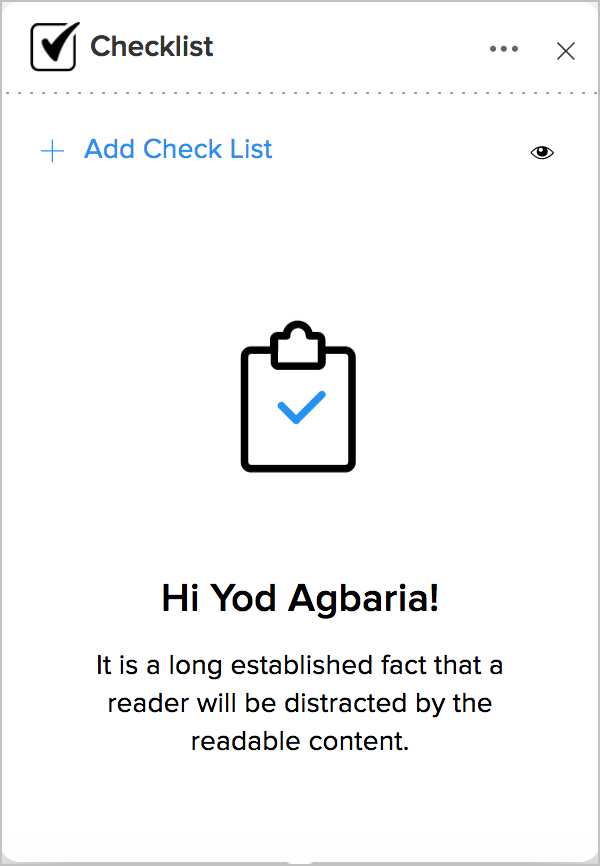Click the word "Add" in Add Check List
600x866 pixels.
[110, 150]
